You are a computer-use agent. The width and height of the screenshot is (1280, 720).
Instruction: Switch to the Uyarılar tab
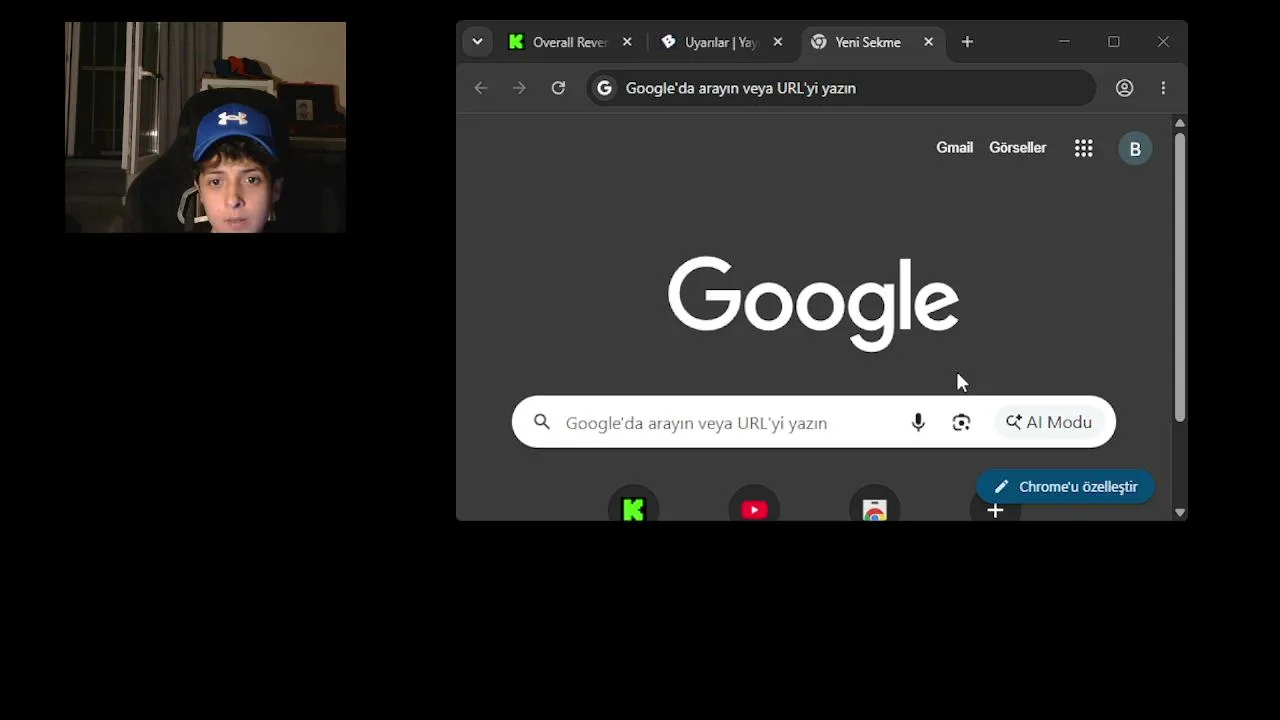tap(721, 42)
